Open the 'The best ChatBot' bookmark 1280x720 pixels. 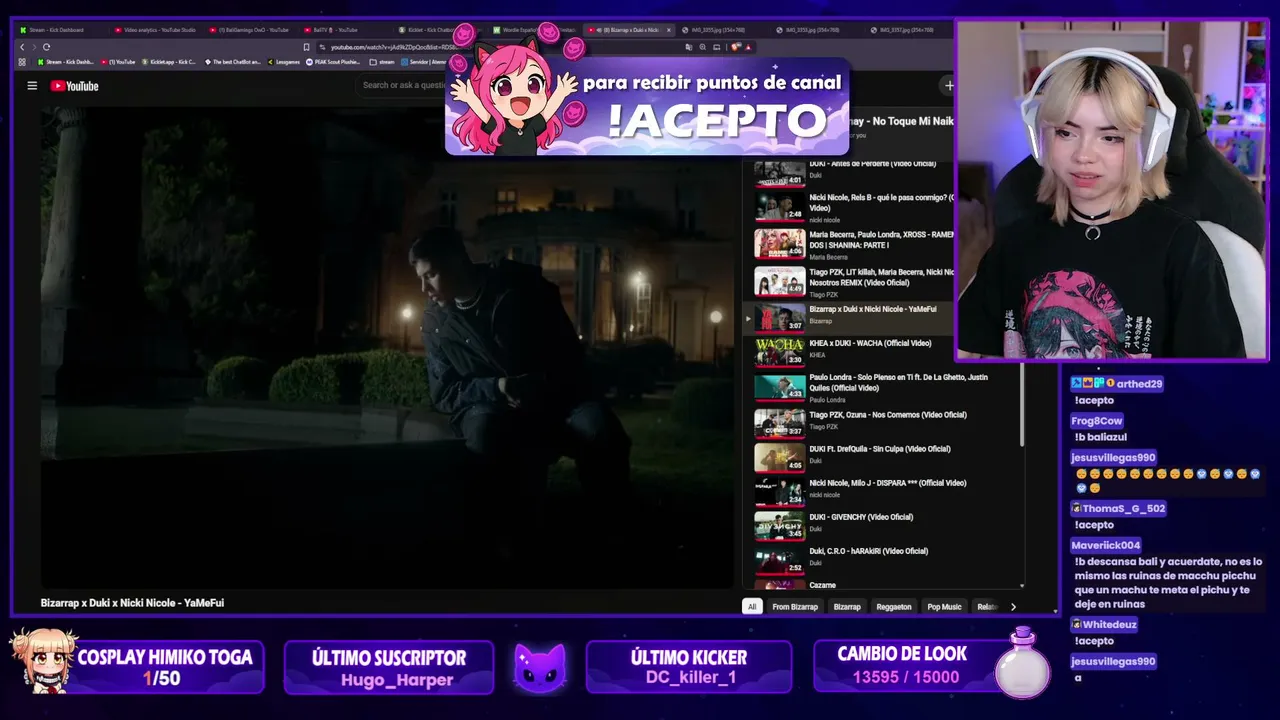coord(233,62)
